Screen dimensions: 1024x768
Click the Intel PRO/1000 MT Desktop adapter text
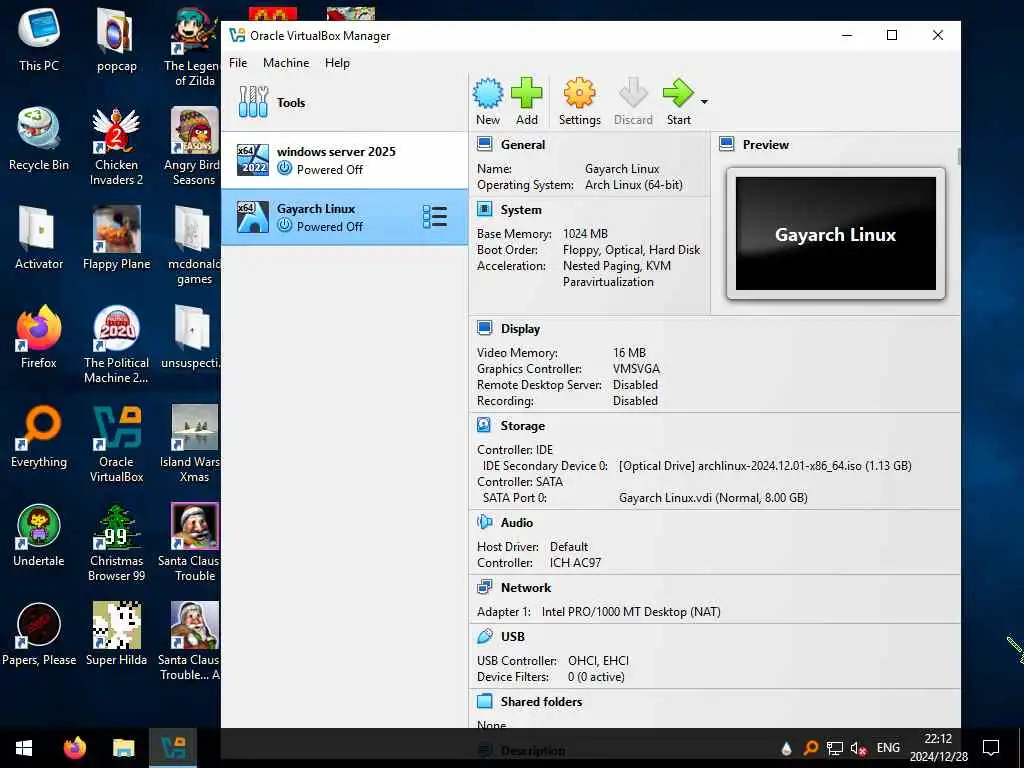click(x=631, y=612)
